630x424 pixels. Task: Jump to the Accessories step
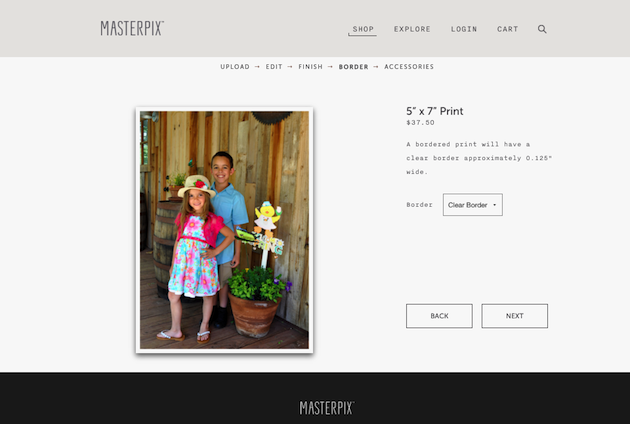coord(409,67)
